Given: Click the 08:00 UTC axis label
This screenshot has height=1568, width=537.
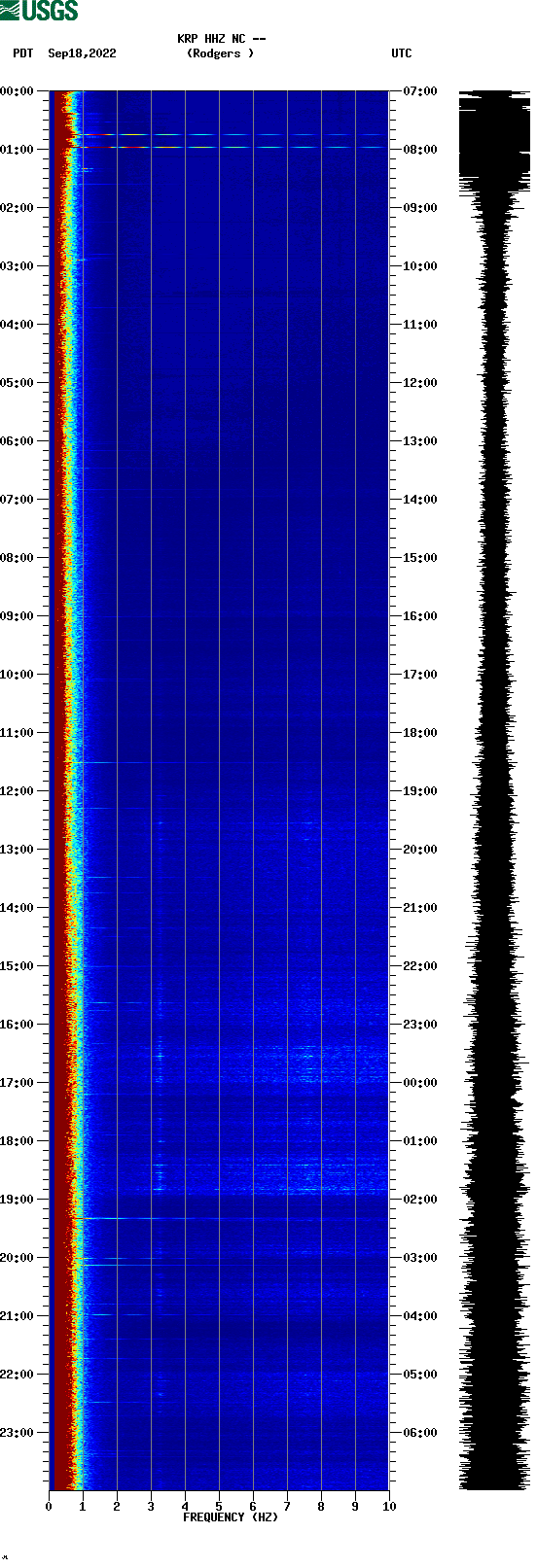Looking at the screenshot, I should [420, 150].
